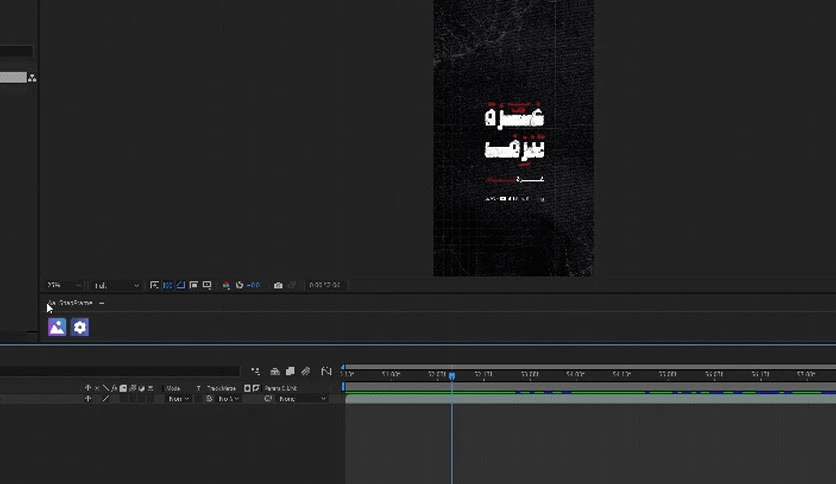Click the reset exposure icon
This screenshot has width=836, height=484.
[x=239, y=285]
